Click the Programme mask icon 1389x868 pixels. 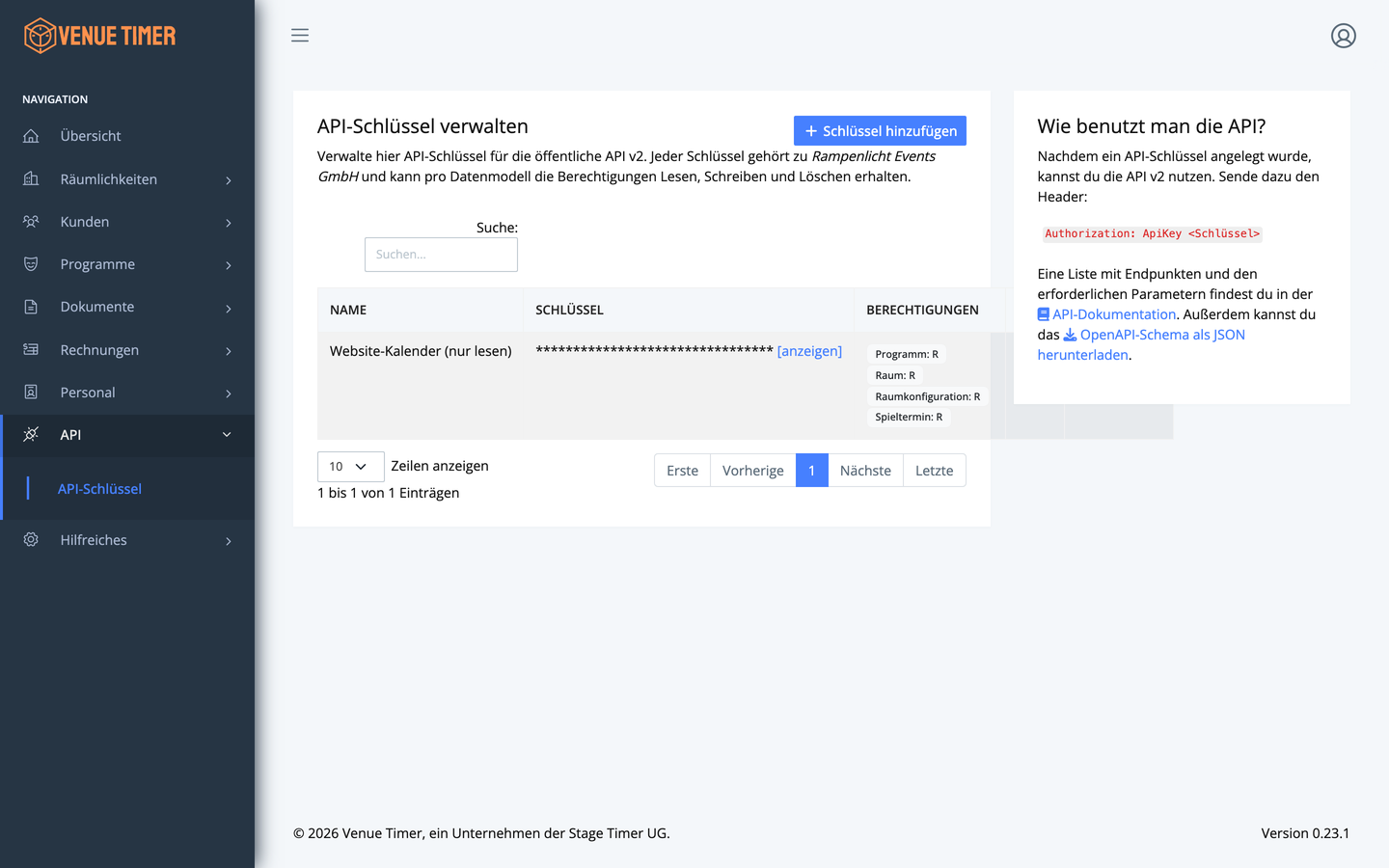click(x=31, y=264)
